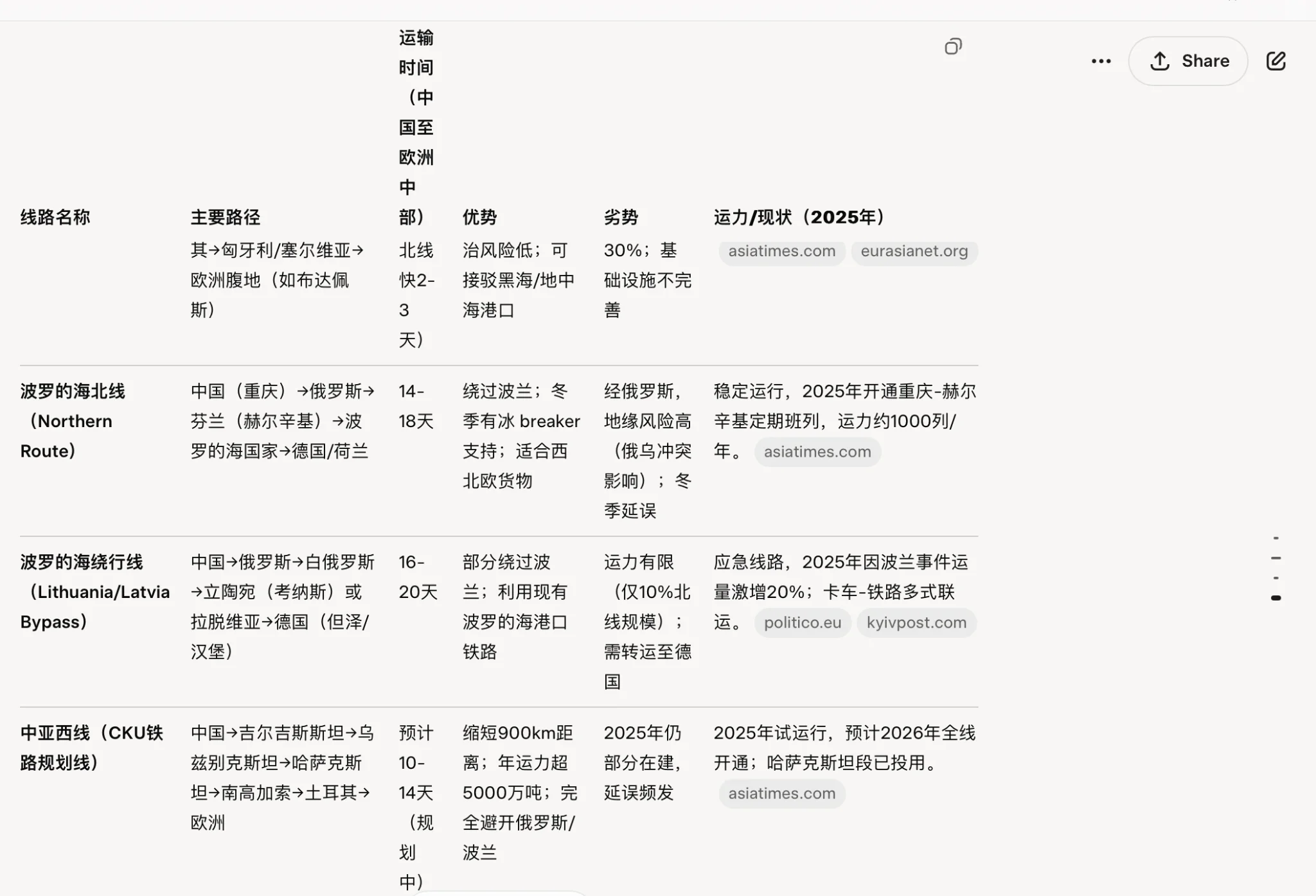This screenshot has height=896, width=1316.
Task: Open the politico.eu source chip
Action: coord(802,622)
